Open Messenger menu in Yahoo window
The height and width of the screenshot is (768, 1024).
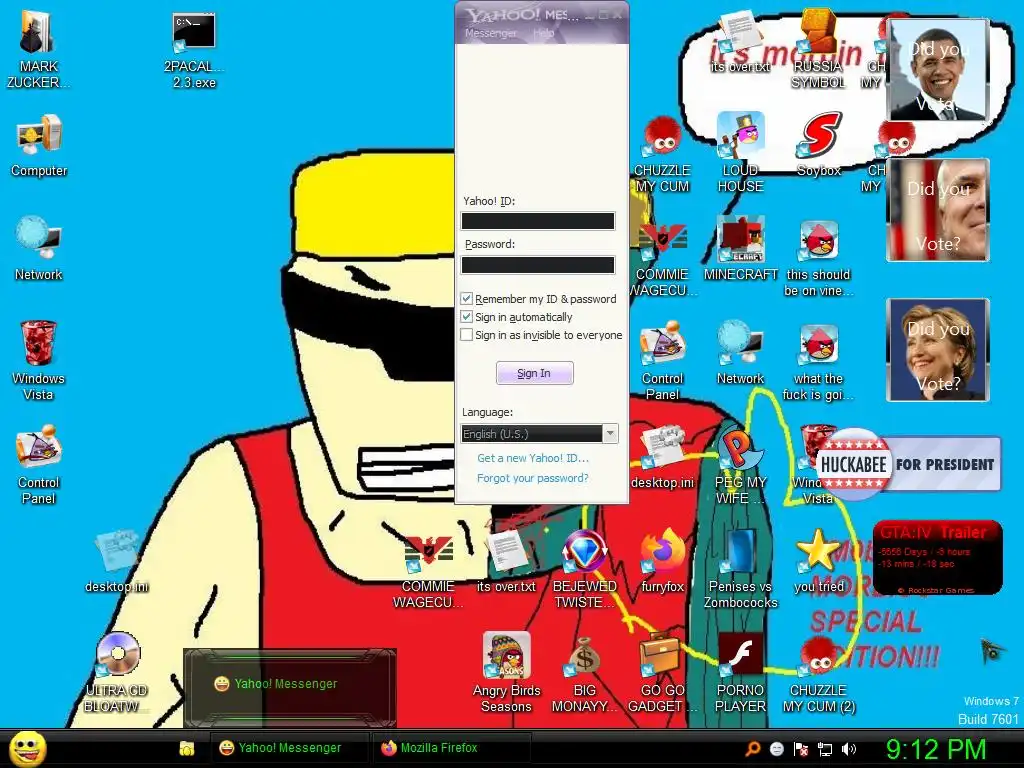pyautogui.click(x=491, y=33)
